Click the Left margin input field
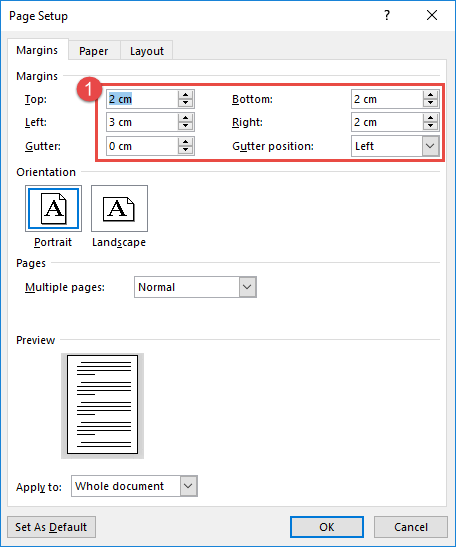 (142, 122)
